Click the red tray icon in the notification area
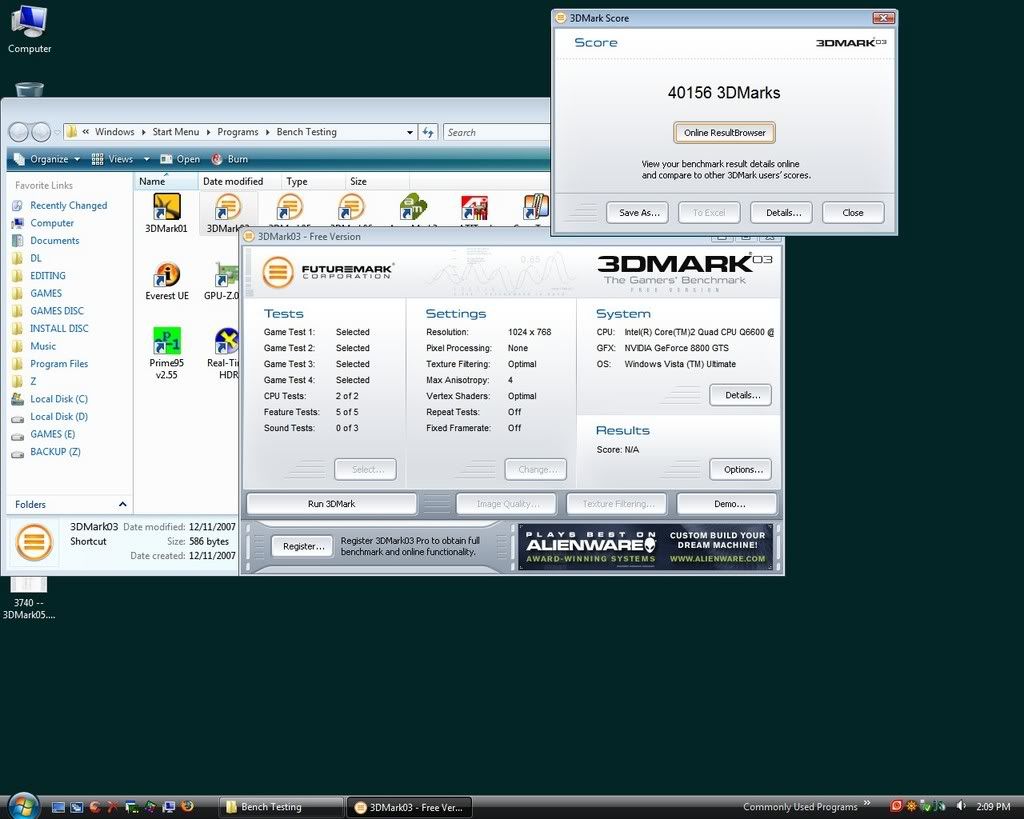Screen dimensions: 1024x819 (897, 806)
